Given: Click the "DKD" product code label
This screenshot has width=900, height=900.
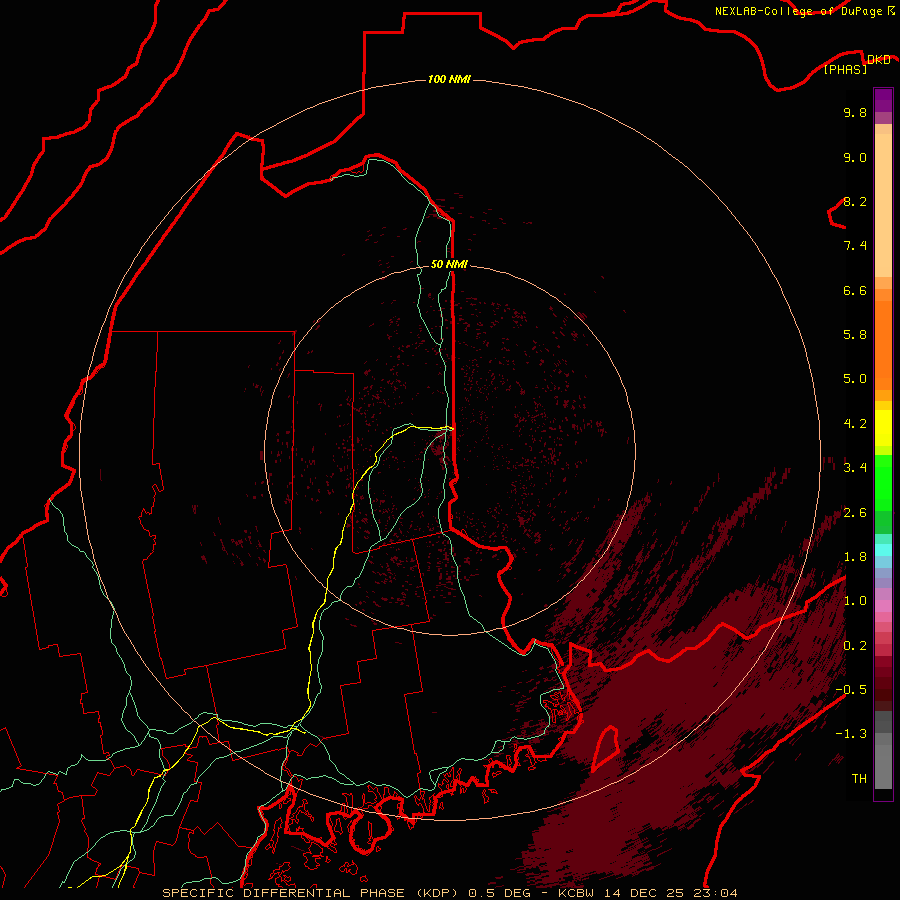Looking at the screenshot, I should (878, 60).
